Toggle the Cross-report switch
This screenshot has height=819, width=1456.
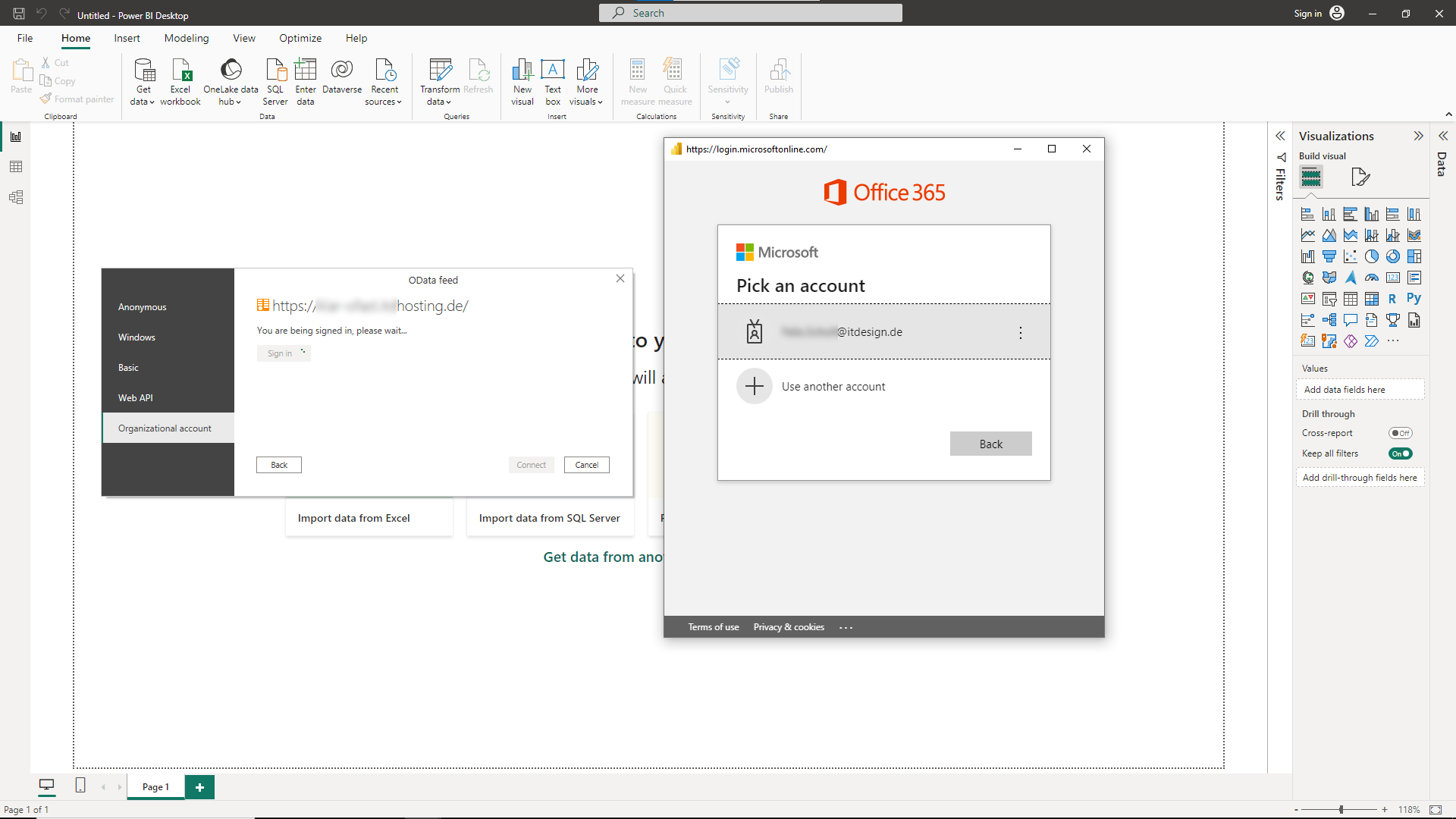point(1401,434)
